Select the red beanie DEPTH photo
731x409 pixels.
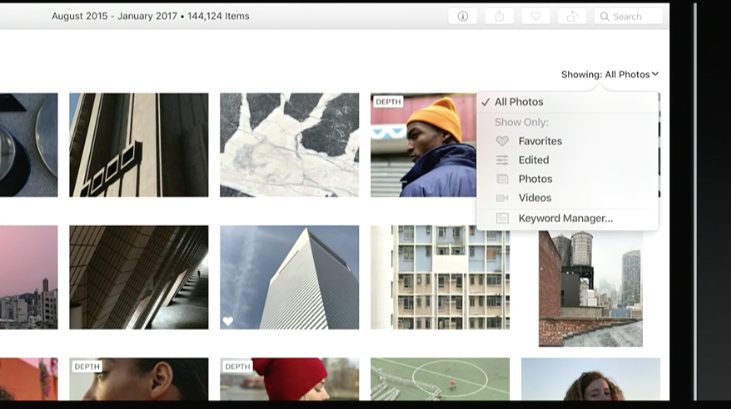[x=290, y=379]
